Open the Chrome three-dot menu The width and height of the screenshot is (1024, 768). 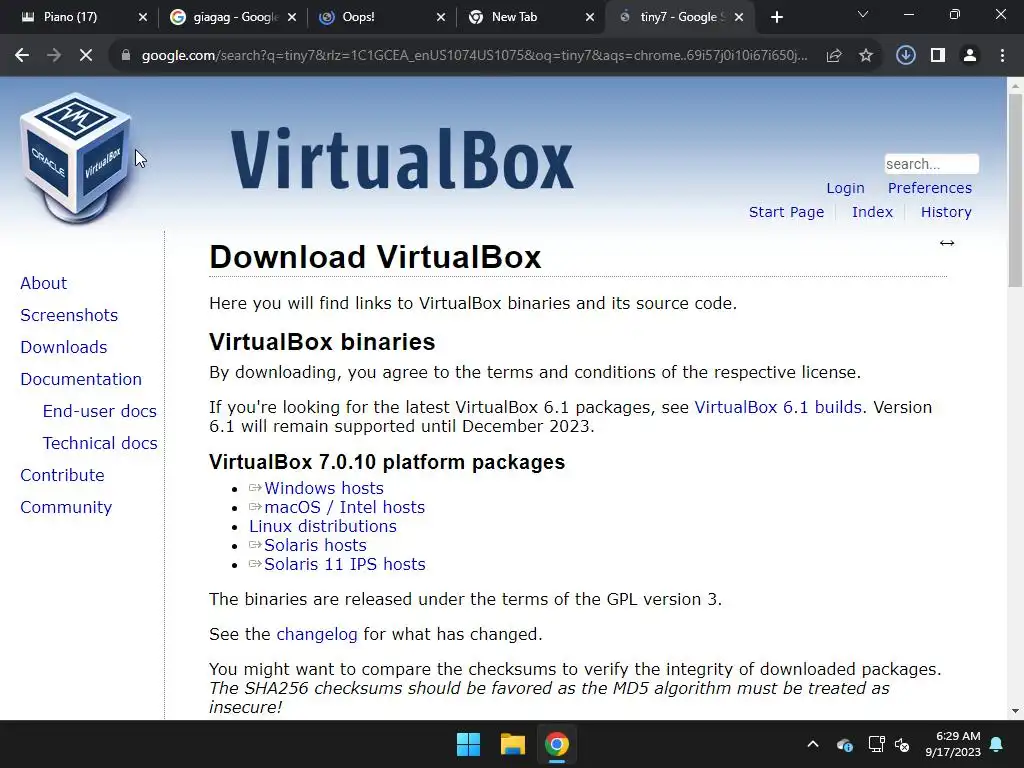[1002, 56]
